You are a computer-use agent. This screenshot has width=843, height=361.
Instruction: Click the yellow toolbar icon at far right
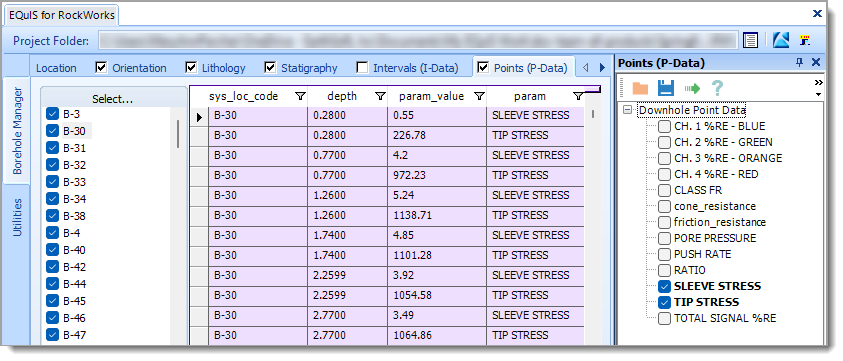coord(805,40)
